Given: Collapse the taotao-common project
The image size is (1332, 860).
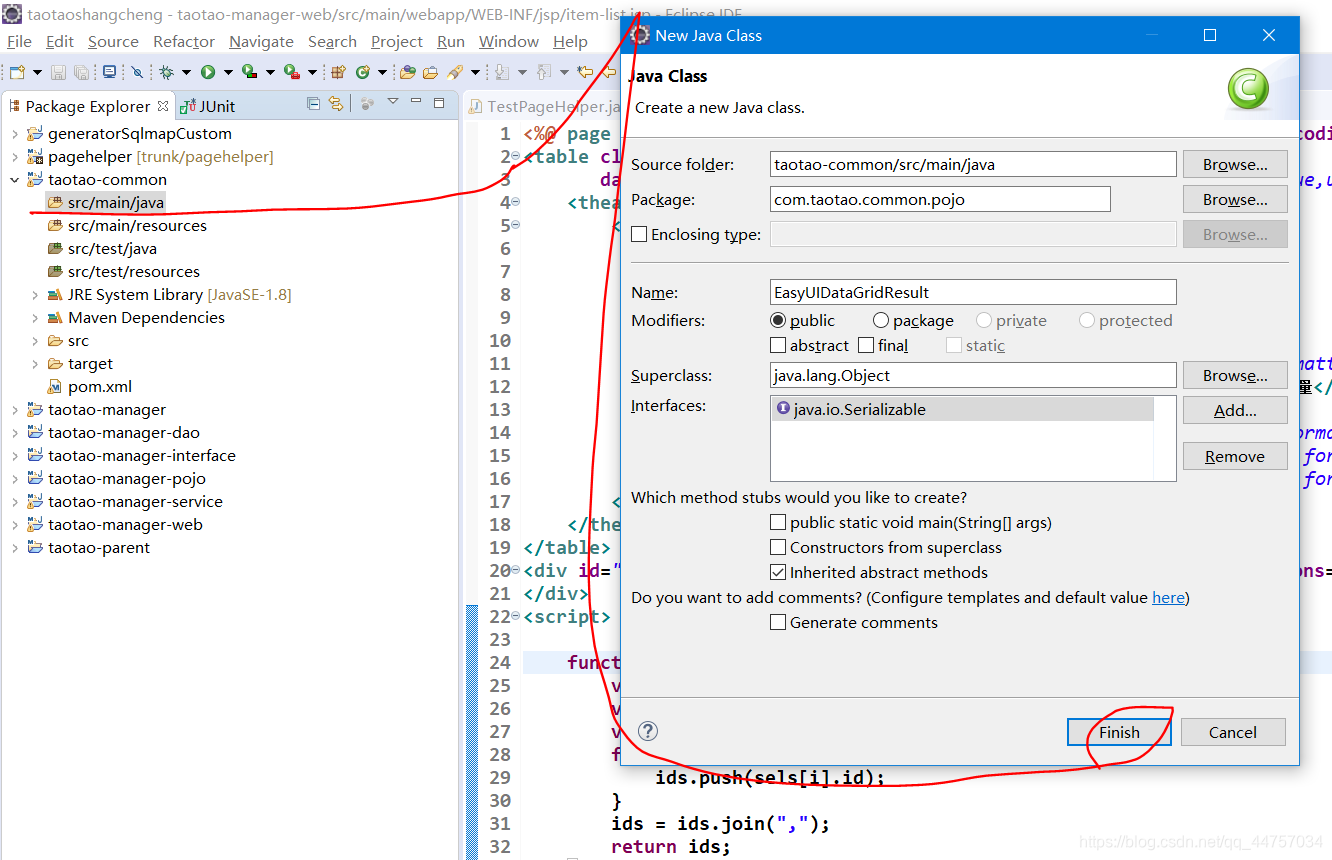Looking at the screenshot, I should 14,180.
